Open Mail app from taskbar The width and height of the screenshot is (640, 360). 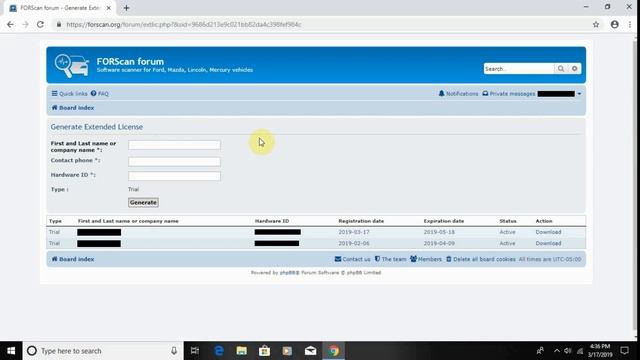point(310,351)
